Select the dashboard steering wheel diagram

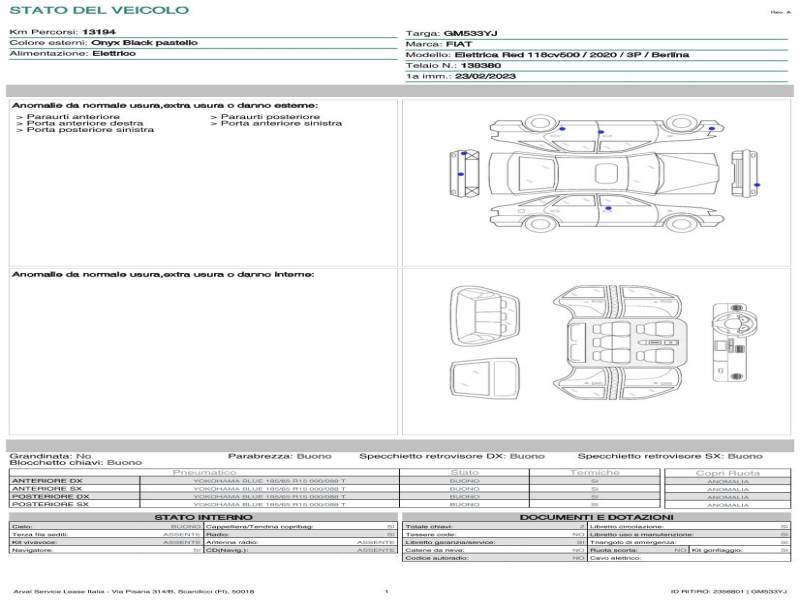coord(735,342)
